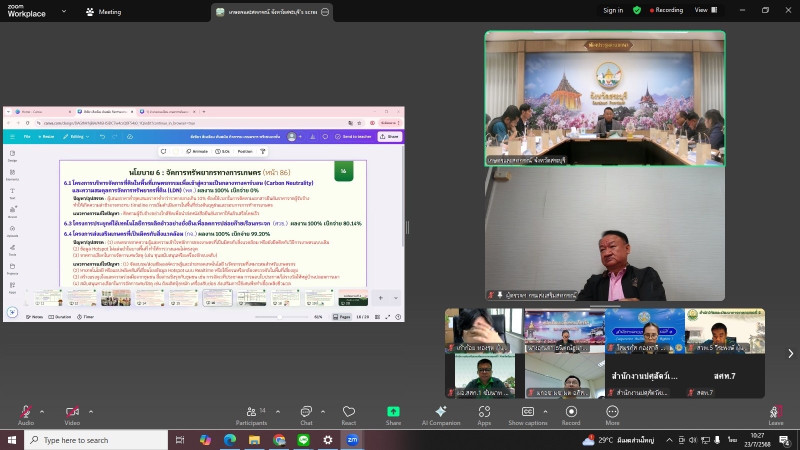This screenshot has width=800, height=450.
Task: Switch to the Meeting tab
Action: [104, 11]
